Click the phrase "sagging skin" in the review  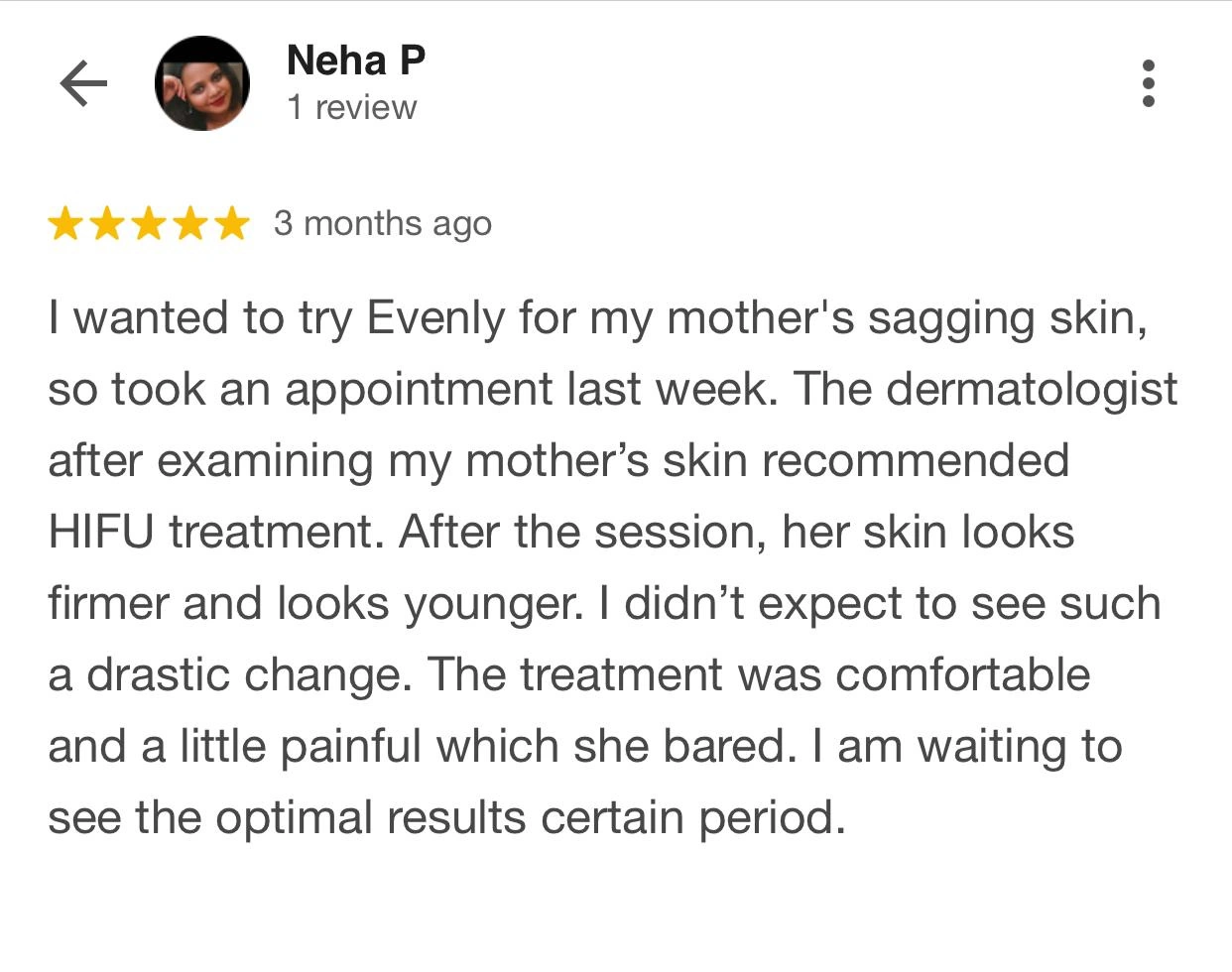coord(1008,318)
